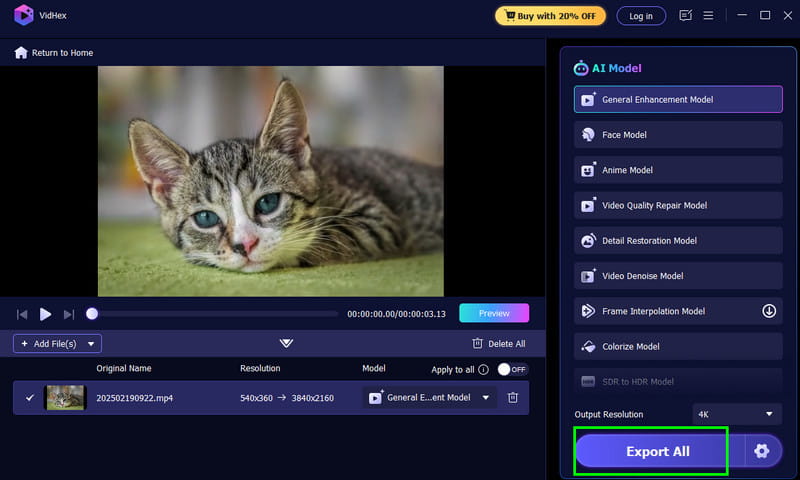Collapse the file list panel chevron
This screenshot has height=480, width=800.
(286, 343)
